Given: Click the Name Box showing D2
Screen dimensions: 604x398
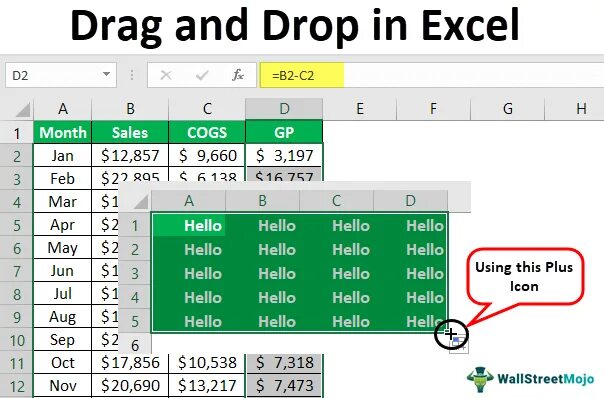Looking at the screenshot, I should click(x=61, y=75).
